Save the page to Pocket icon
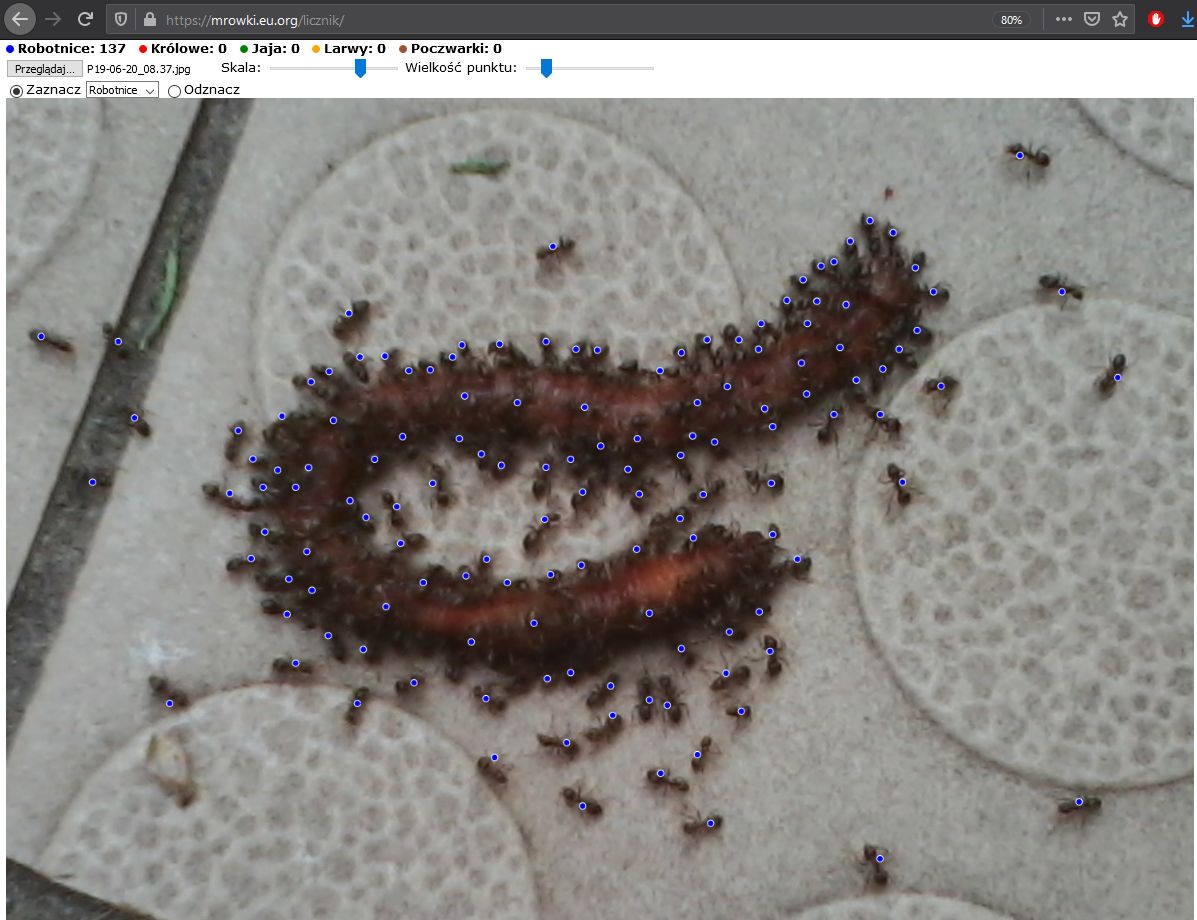 coord(1092,19)
